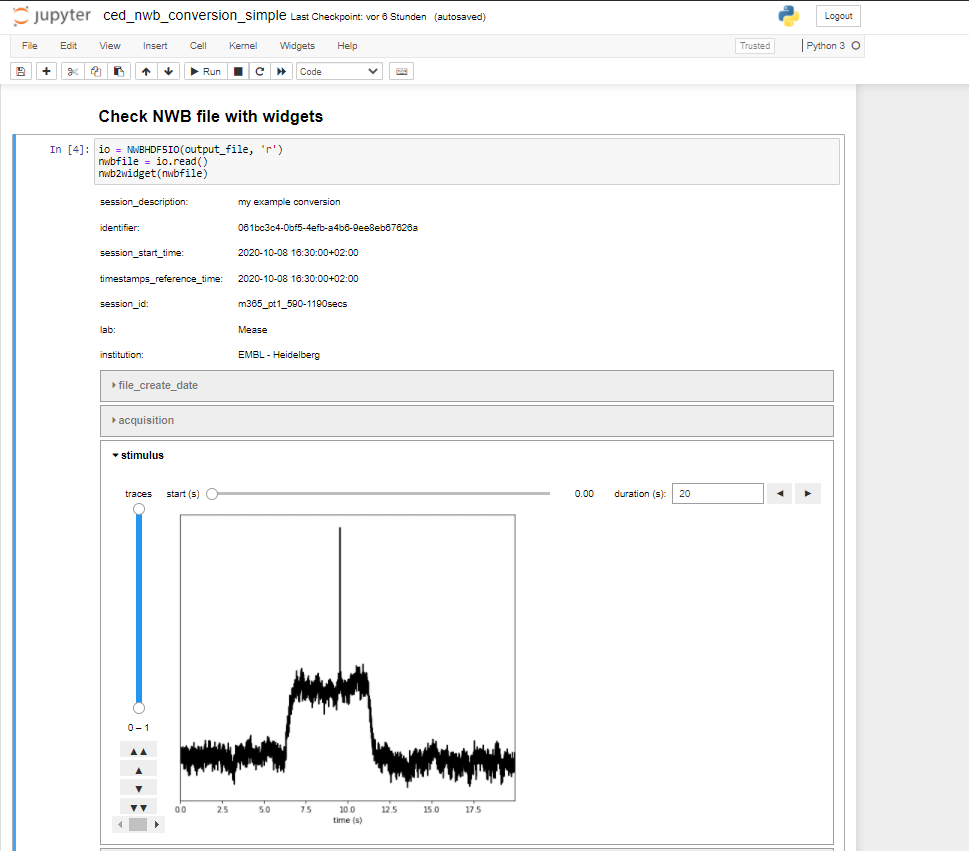Open the Kernel menu
Screen dimensions: 969x851
243,46
